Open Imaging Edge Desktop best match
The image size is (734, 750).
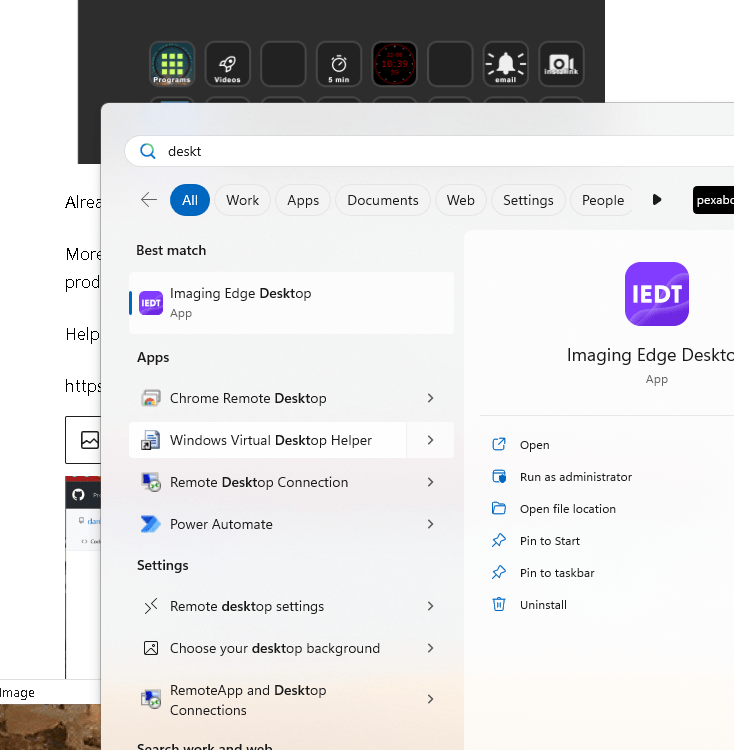[291, 303]
